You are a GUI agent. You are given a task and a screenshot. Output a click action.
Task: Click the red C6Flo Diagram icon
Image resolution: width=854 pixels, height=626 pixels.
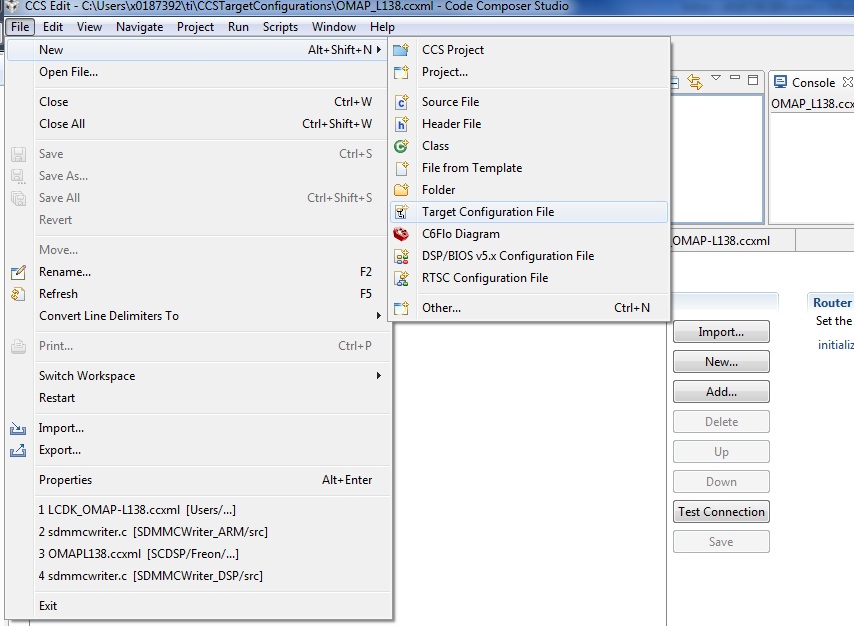pyautogui.click(x=401, y=234)
